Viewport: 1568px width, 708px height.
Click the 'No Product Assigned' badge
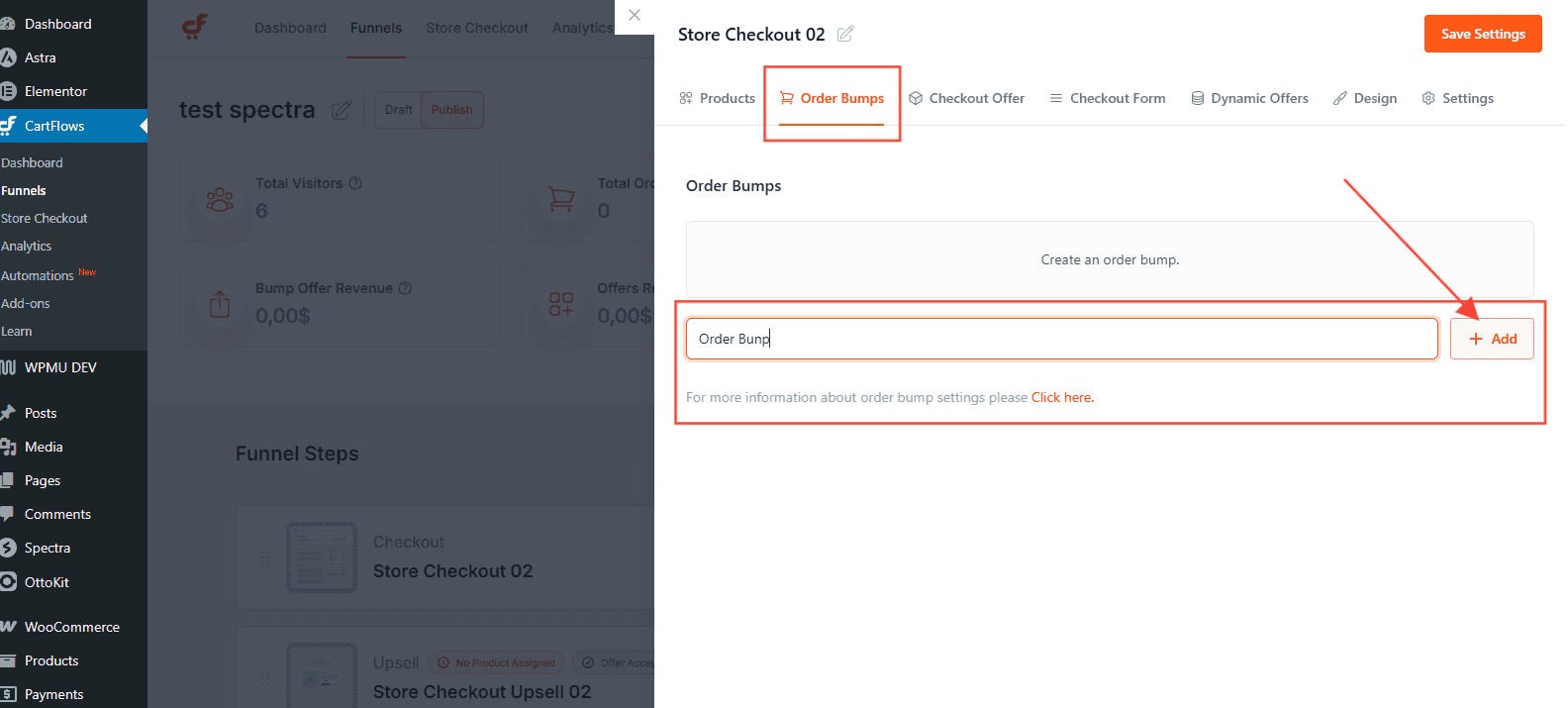[496, 662]
